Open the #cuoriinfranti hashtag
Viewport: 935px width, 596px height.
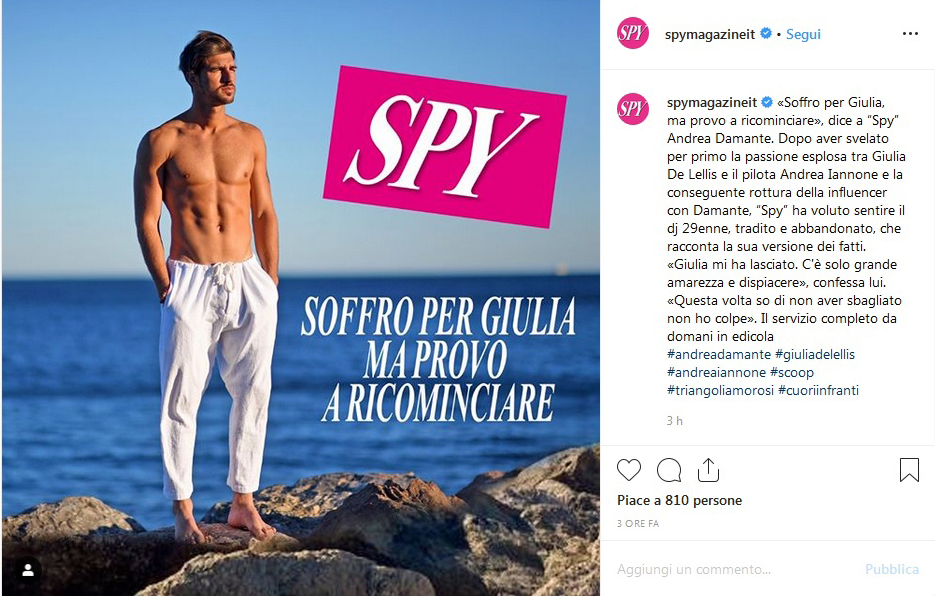819,390
